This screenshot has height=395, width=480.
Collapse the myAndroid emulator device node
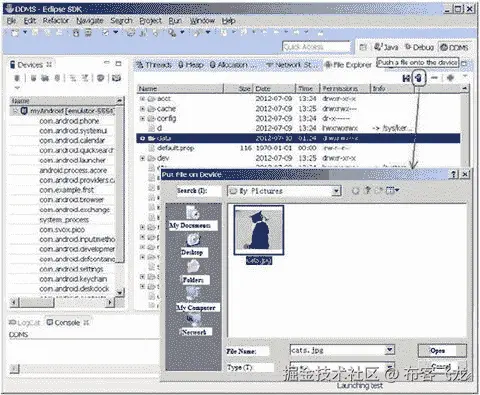[15, 111]
